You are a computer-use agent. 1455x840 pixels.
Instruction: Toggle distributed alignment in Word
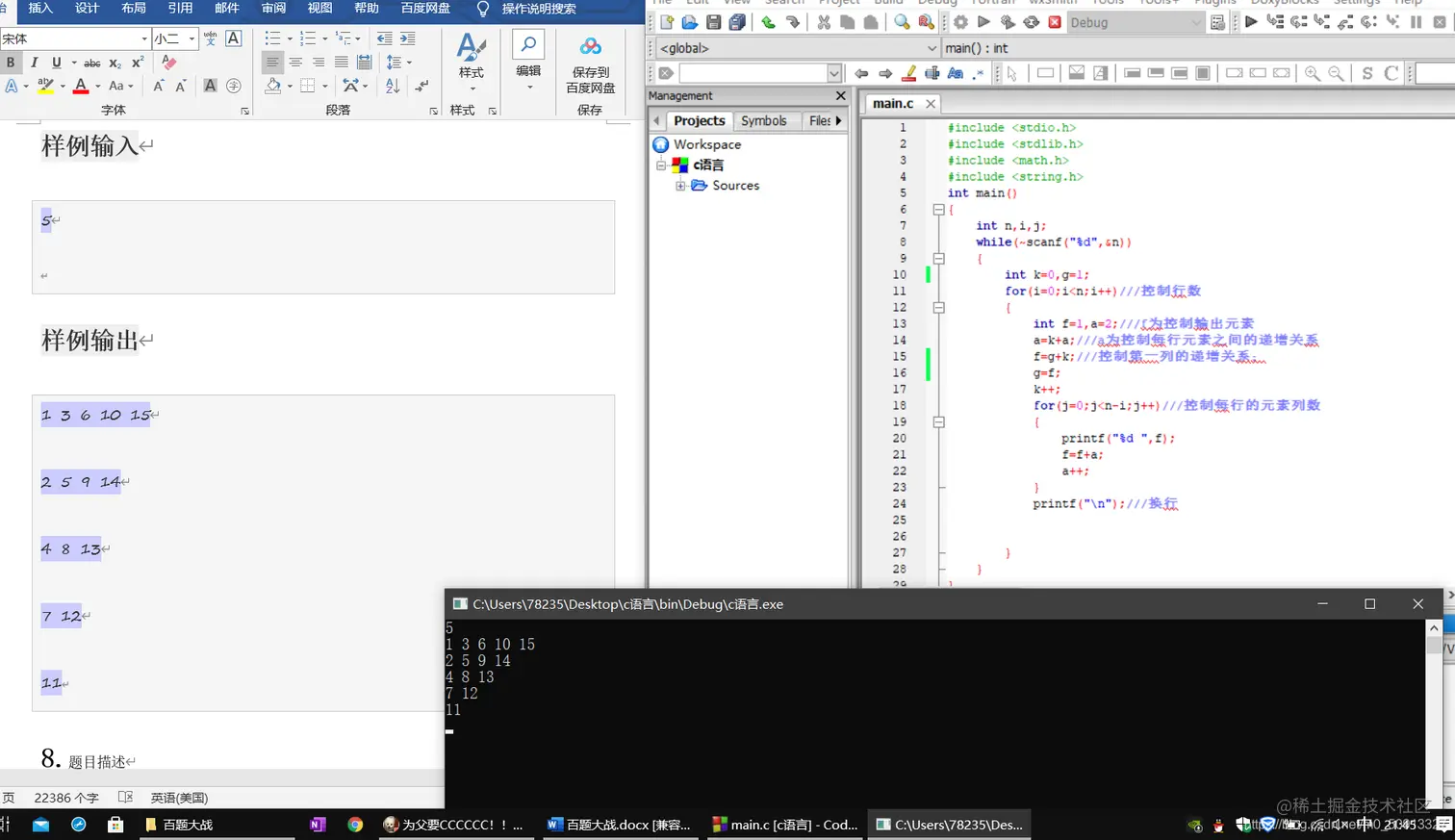(365, 63)
